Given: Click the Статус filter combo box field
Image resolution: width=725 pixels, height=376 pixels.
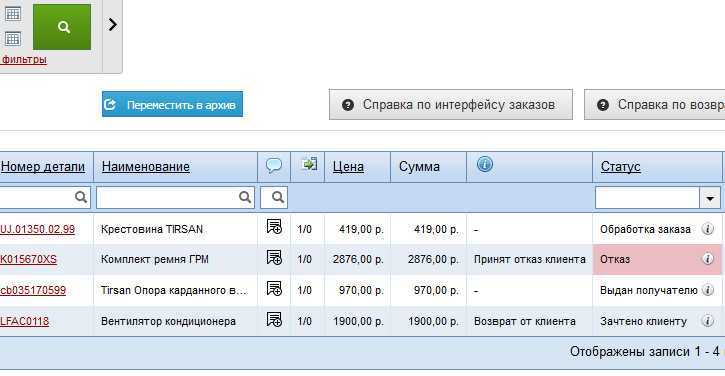Looking at the screenshot, I should [x=647, y=198].
